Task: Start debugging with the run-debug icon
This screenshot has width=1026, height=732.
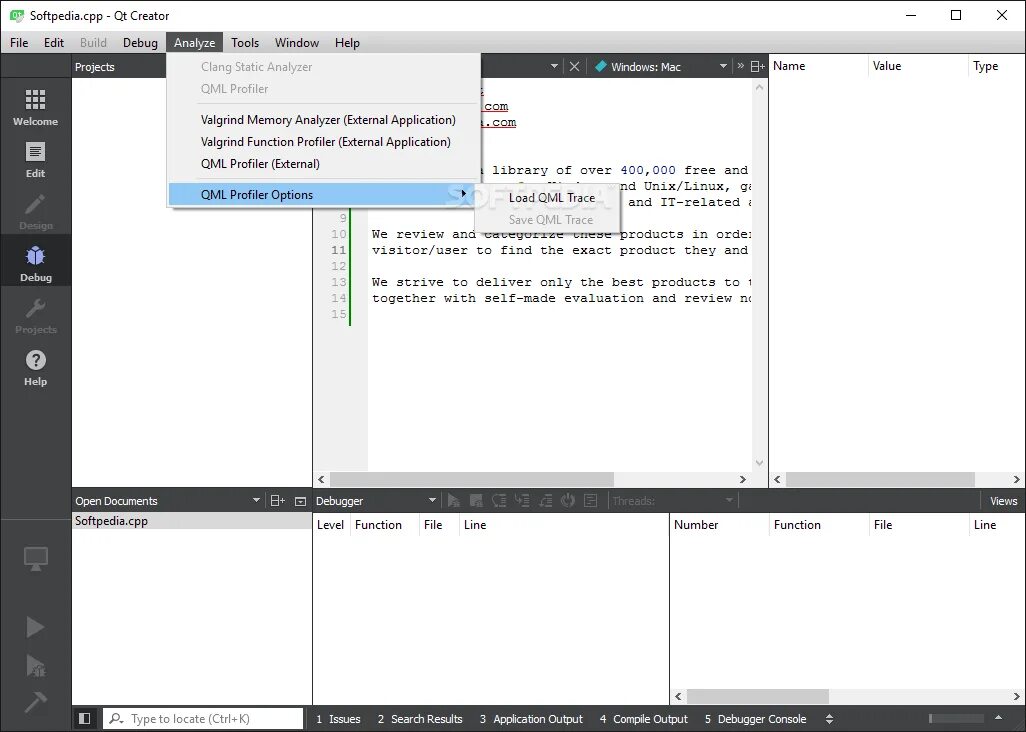Action: pyautogui.click(x=35, y=665)
